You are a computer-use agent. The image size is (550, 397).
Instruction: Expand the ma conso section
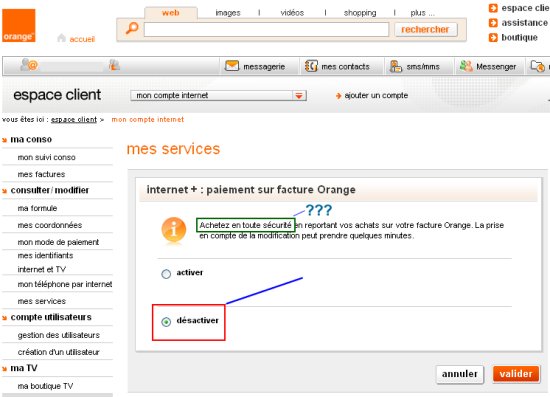point(31,140)
